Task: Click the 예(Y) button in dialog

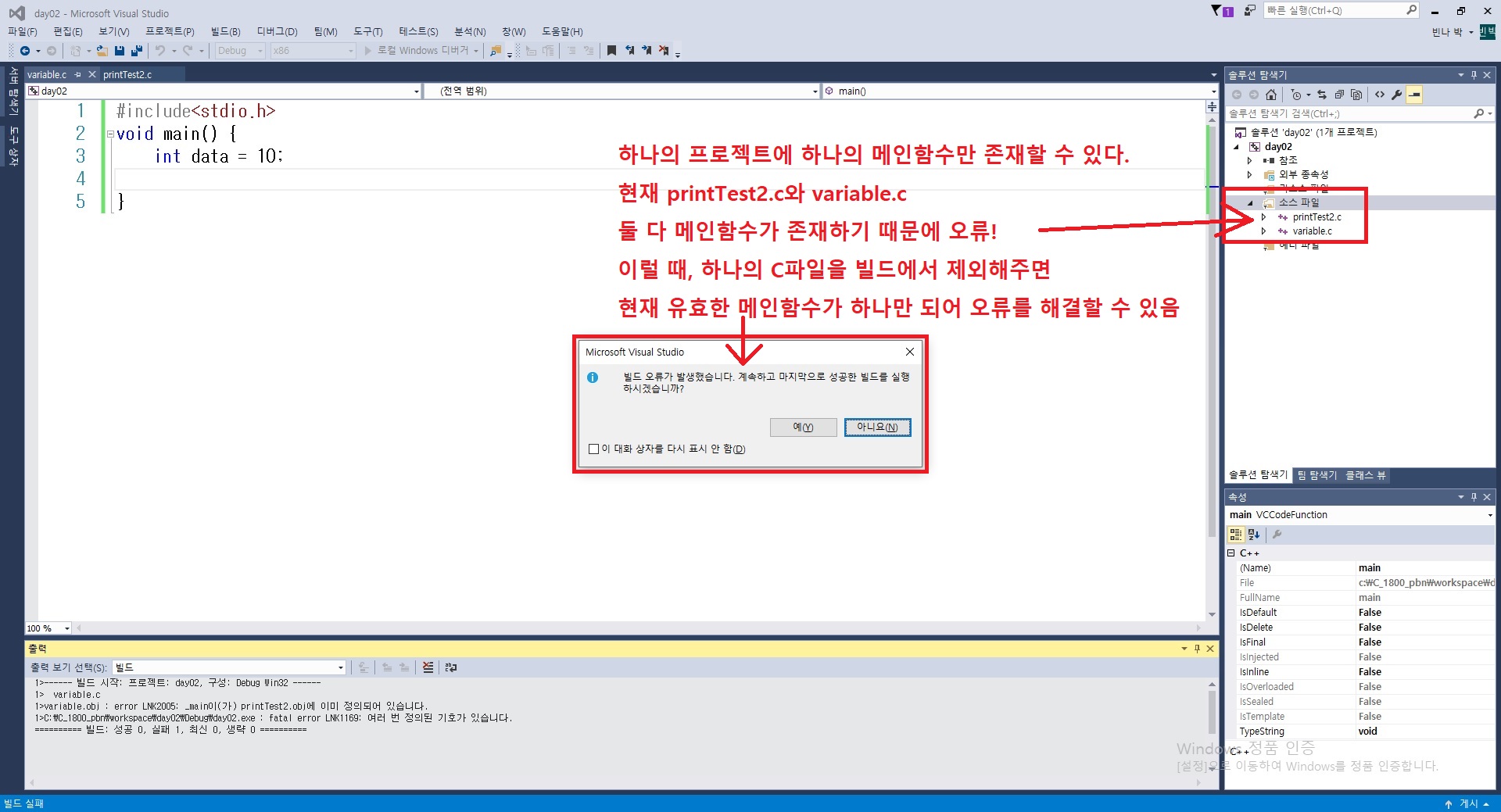Action: coord(803,427)
